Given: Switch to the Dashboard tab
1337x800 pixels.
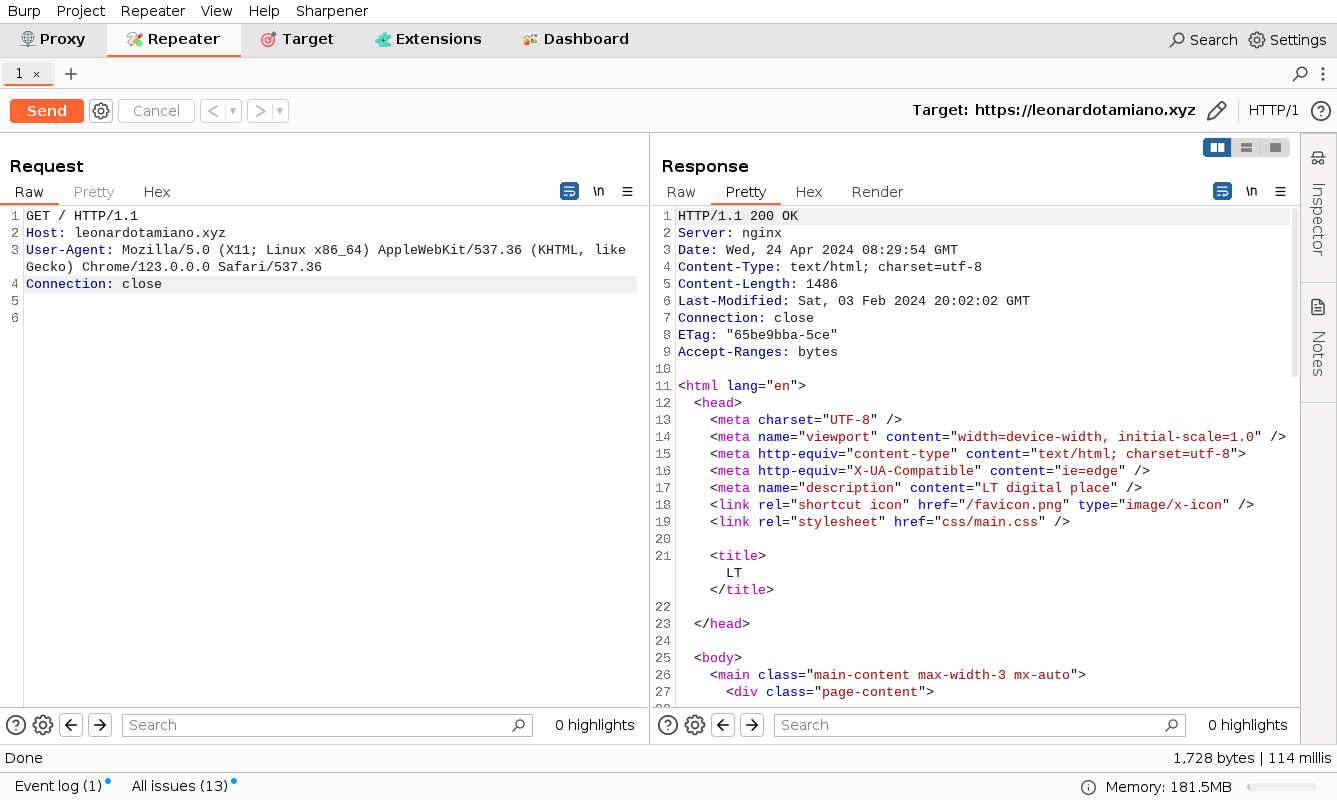Looking at the screenshot, I should [x=575, y=40].
